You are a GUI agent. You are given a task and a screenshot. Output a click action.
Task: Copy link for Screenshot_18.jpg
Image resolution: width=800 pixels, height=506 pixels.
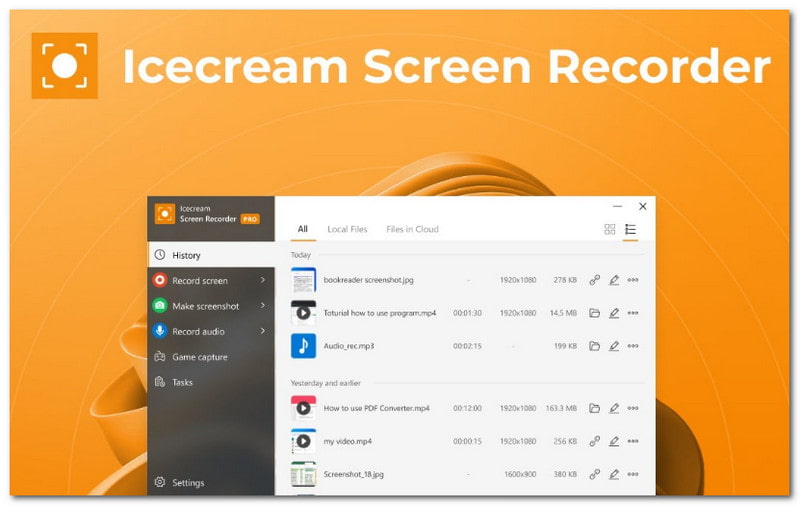(594, 474)
